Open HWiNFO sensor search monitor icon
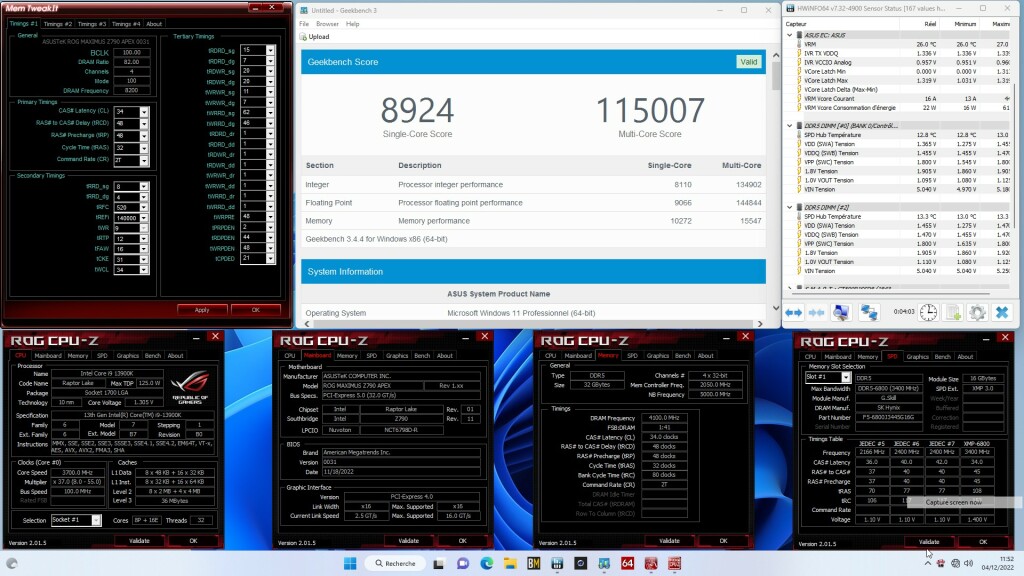The height and width of the screenshot is (576, 1024). click(840, 313)
